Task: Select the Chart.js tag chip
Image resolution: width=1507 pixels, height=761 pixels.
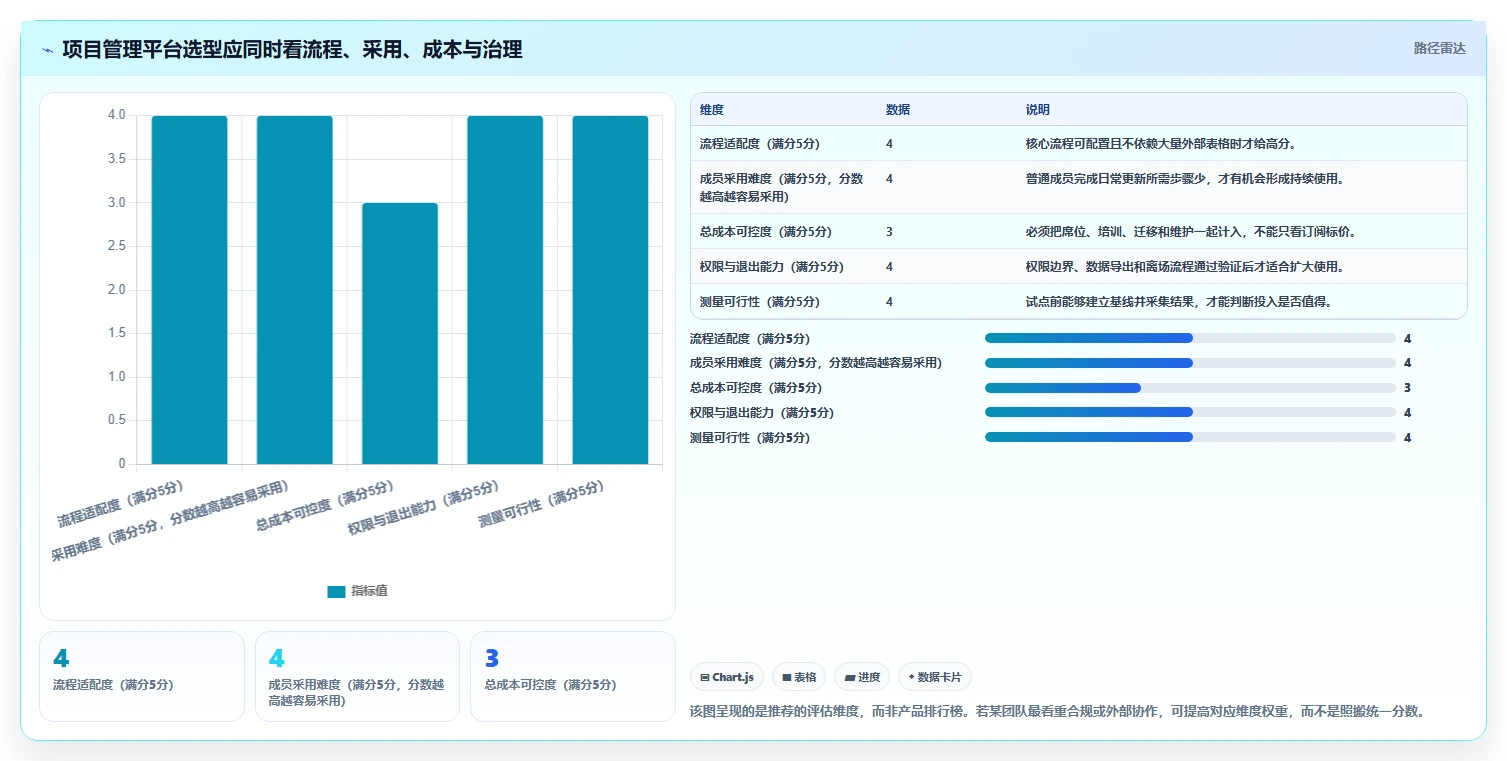Action: 727,677
